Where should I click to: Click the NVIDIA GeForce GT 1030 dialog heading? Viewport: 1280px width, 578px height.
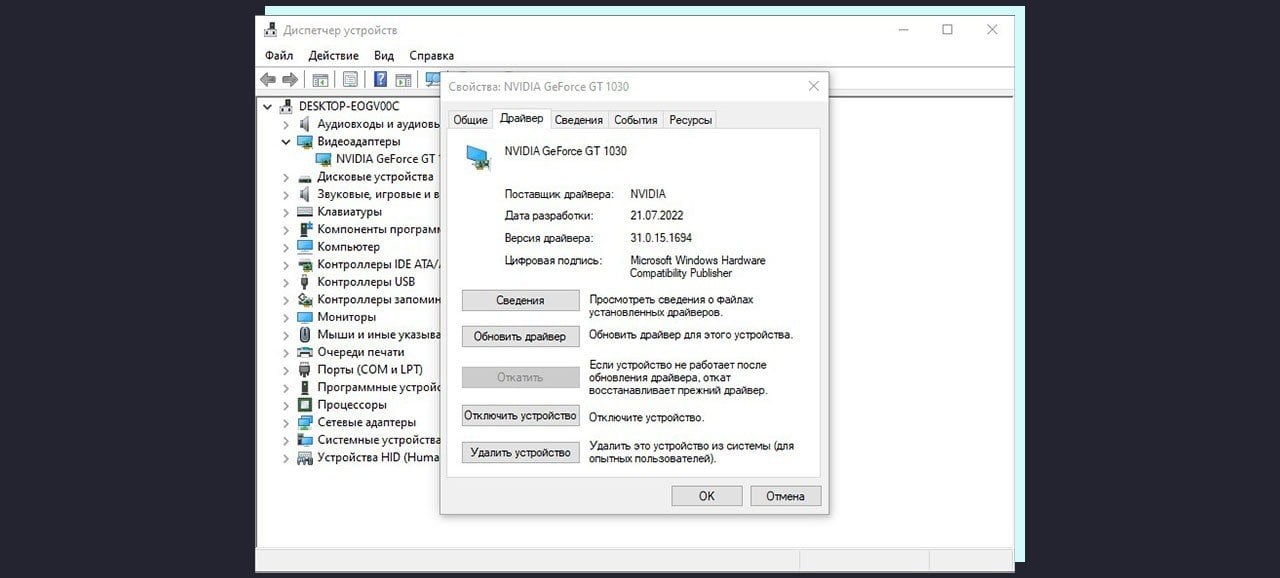565,151
